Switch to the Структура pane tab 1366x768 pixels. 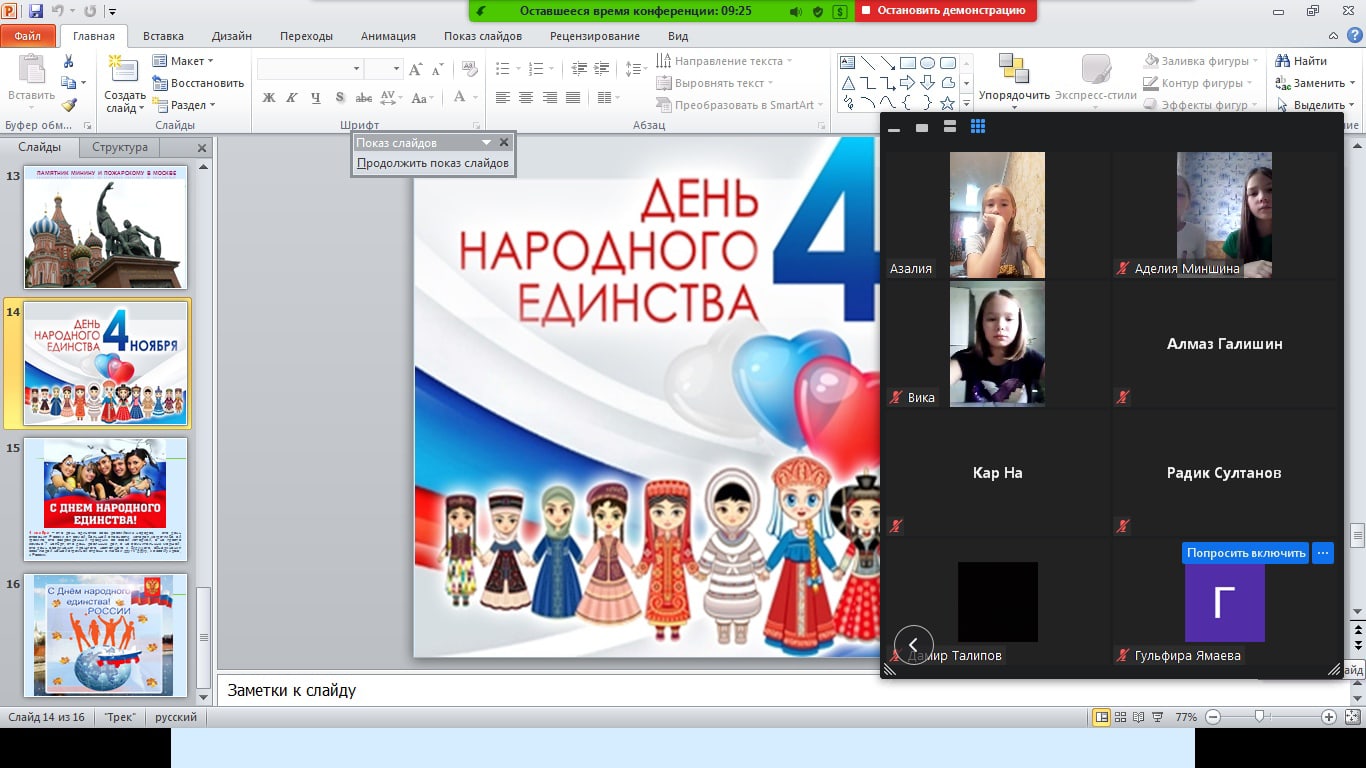[x=119, y=147]
